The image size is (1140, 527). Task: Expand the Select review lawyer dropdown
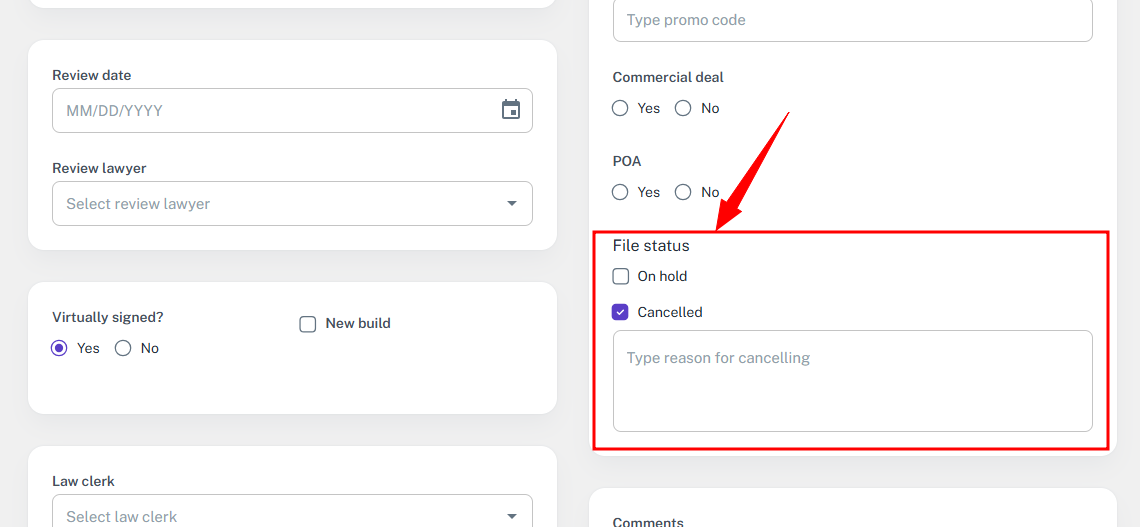292,204
